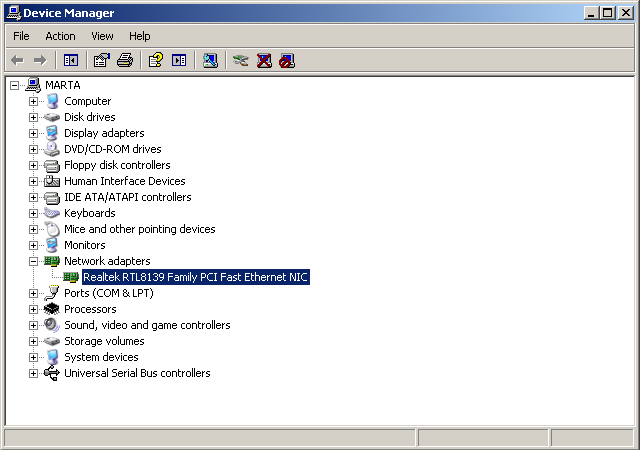641x450 pixels.
Task: Open the File menu
Action: click(x=21, y=36)
